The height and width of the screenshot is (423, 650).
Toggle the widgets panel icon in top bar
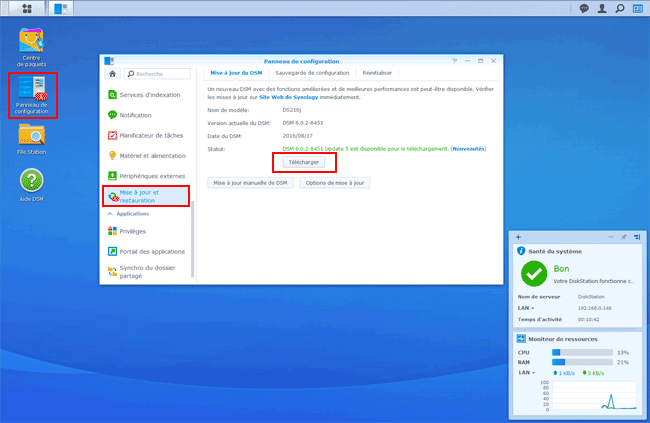638,8
